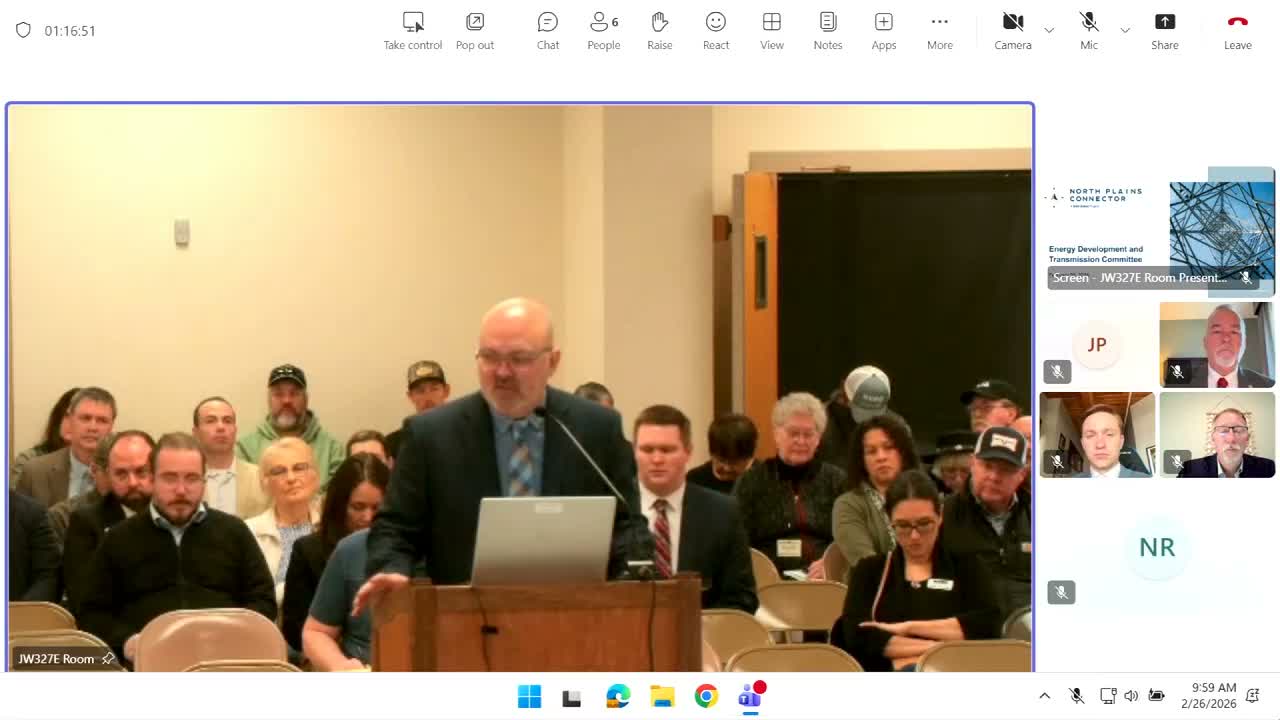Open the meeting Chat panel
Screen dimensions: 1280x720
[548, 31]
